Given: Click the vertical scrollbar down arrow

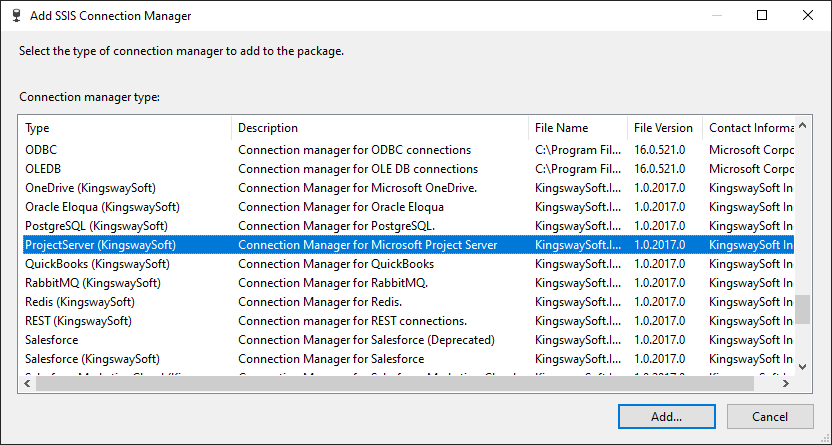Looking at the screenshot, I should tap(802, 367).
